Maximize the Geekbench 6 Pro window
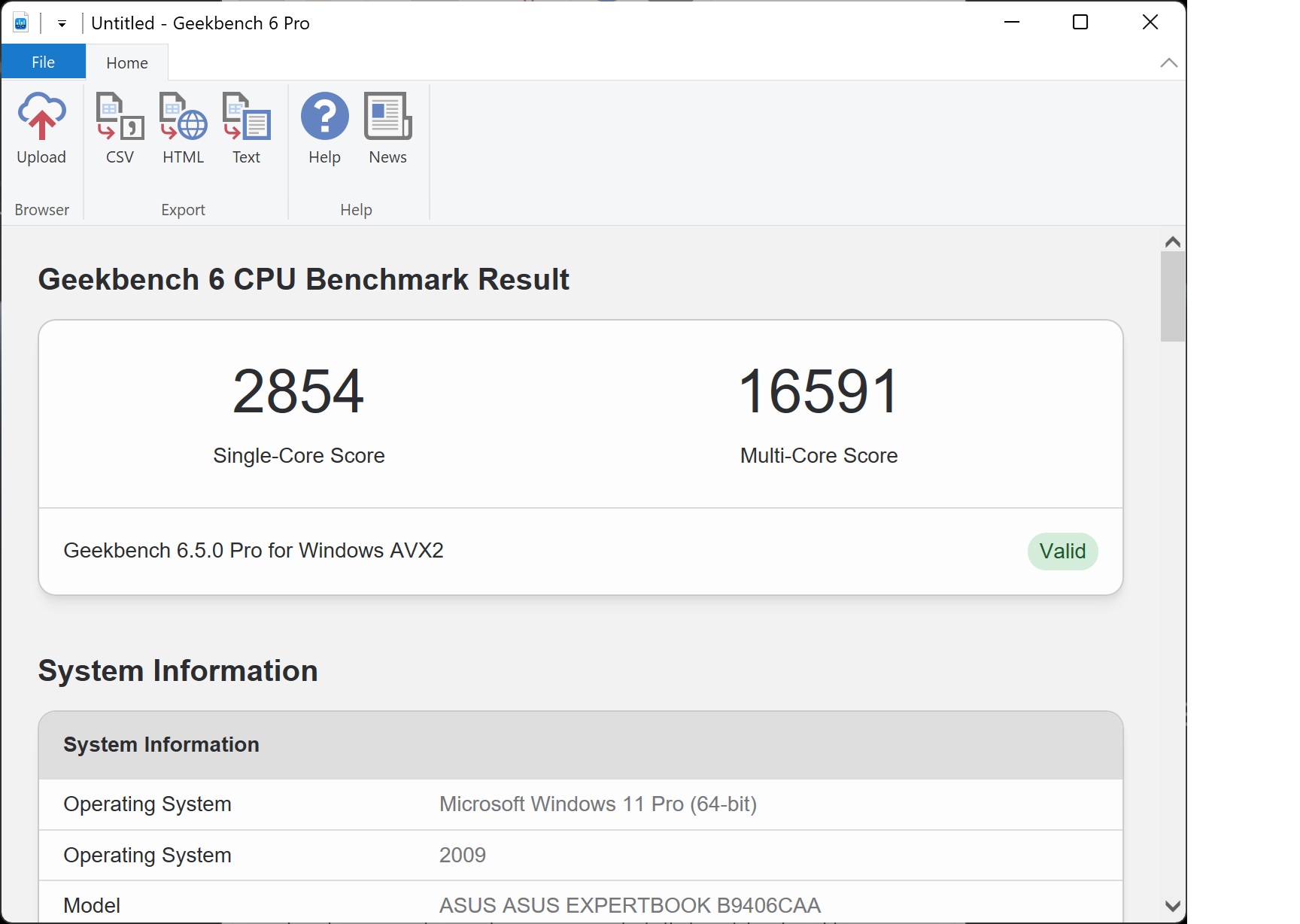 pos(1080,23)
